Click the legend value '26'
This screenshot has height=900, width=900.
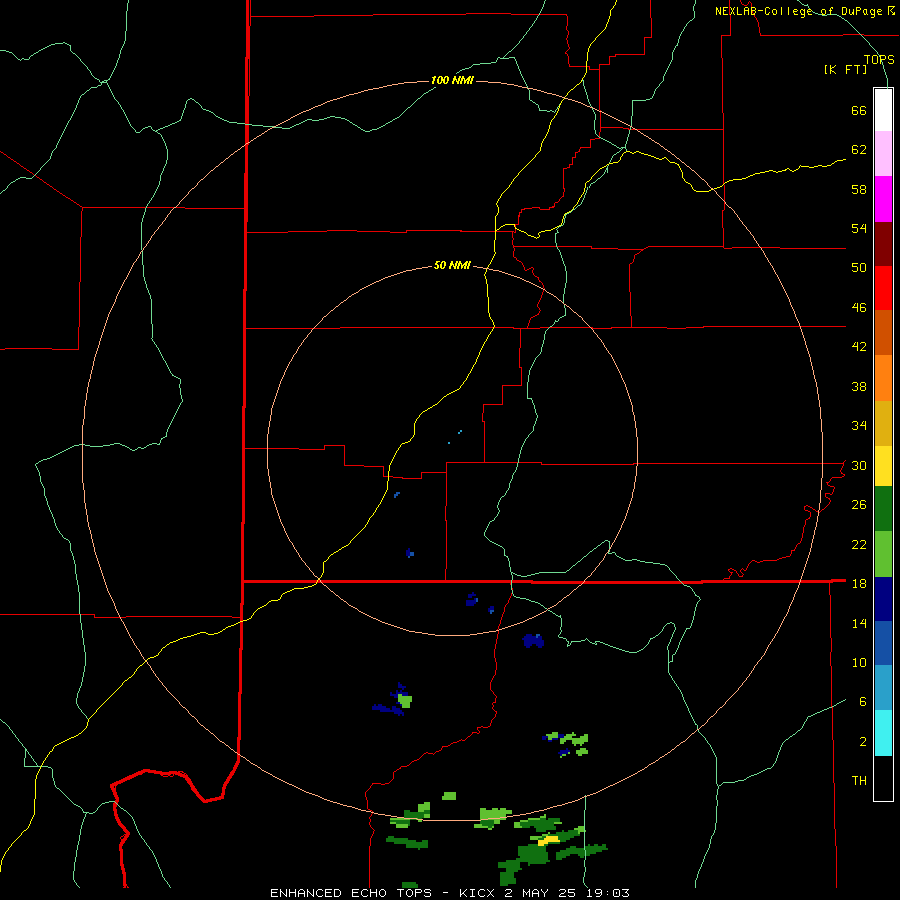point(859,505)
